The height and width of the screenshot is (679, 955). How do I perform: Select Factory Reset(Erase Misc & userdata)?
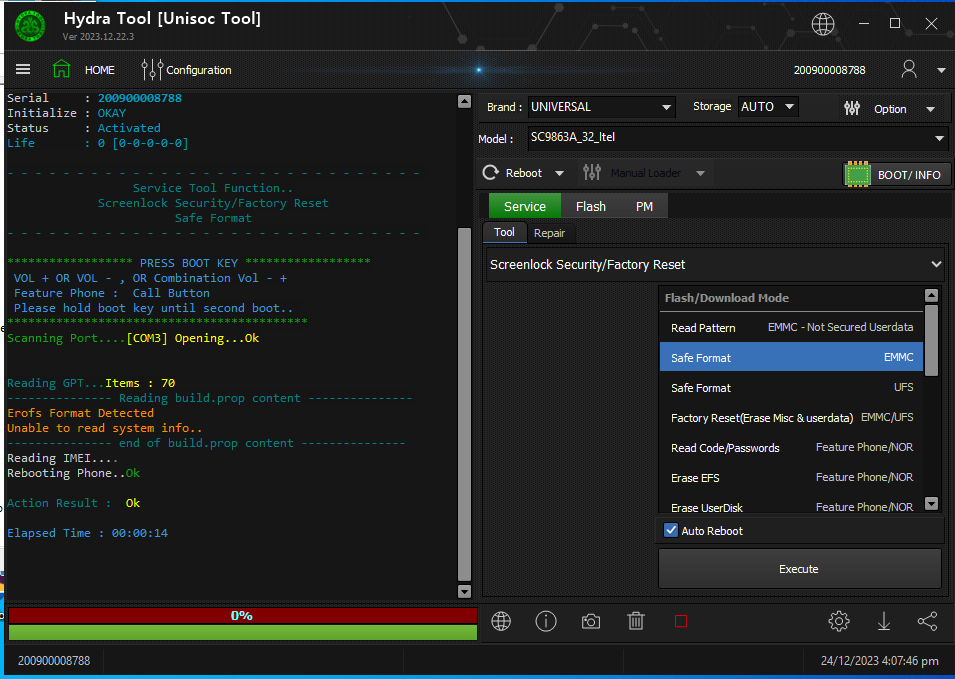(791, 418)
